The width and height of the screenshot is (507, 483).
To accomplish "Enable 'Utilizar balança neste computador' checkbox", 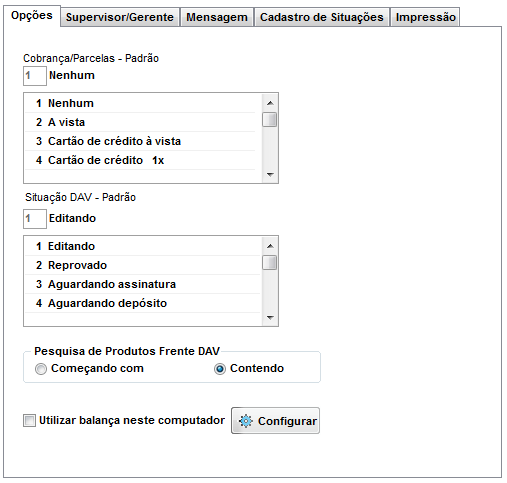I will coord(29,420).
